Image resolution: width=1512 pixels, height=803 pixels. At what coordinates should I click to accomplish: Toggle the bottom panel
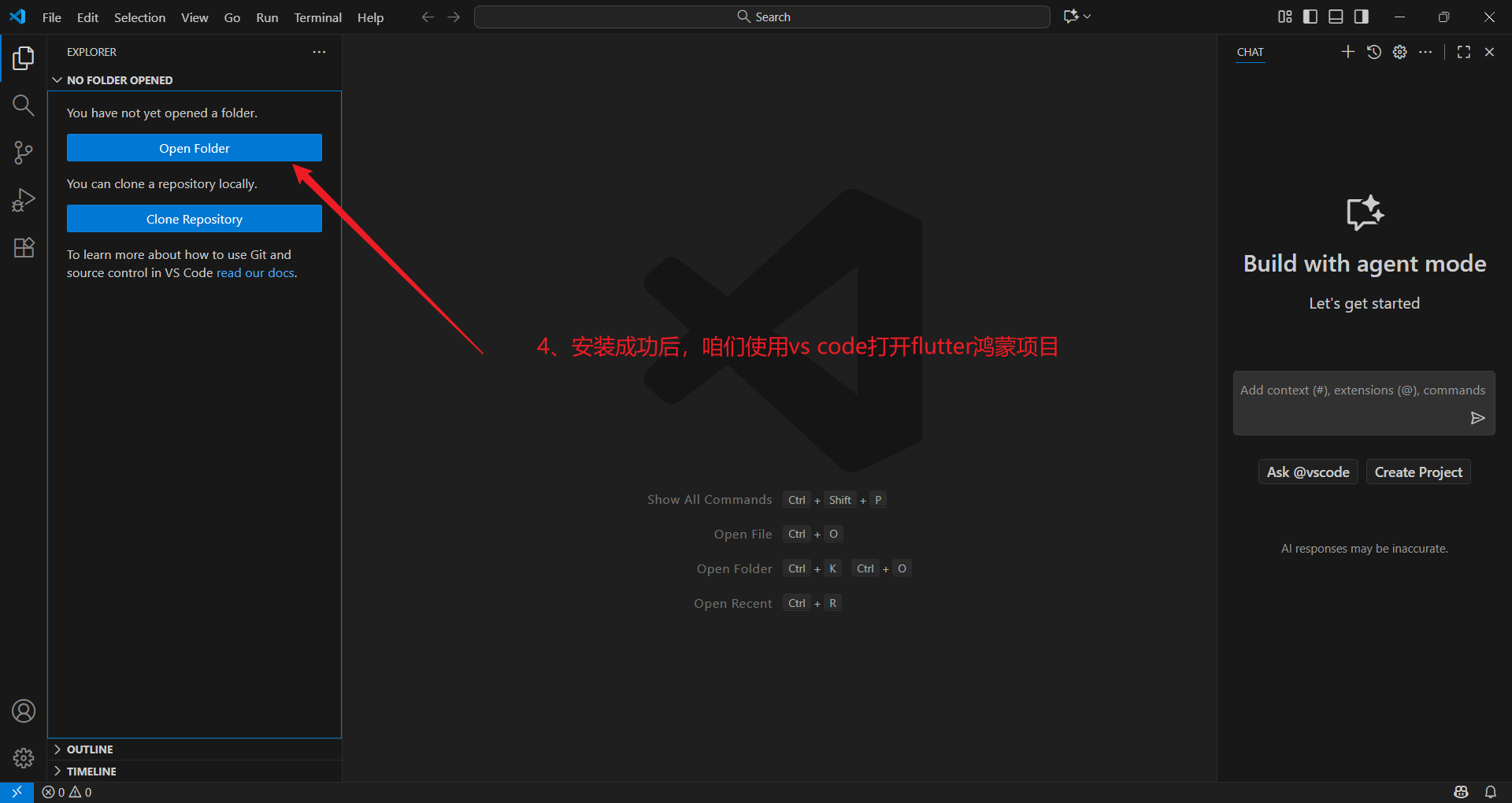pyautogui.click(x=1336, y=17)
